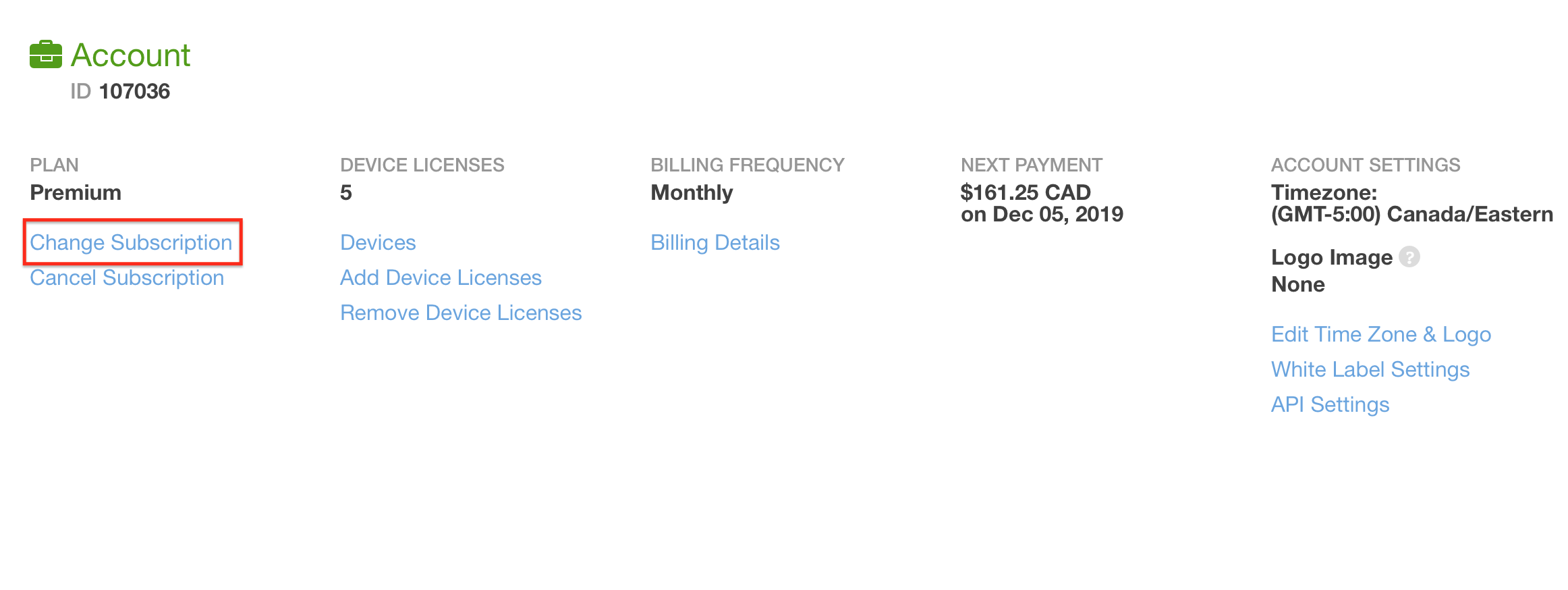Viewport: 1568px width, 590px height.
Task: Click the Canada/Eastern timezone value
Action: coord(1412,214)
